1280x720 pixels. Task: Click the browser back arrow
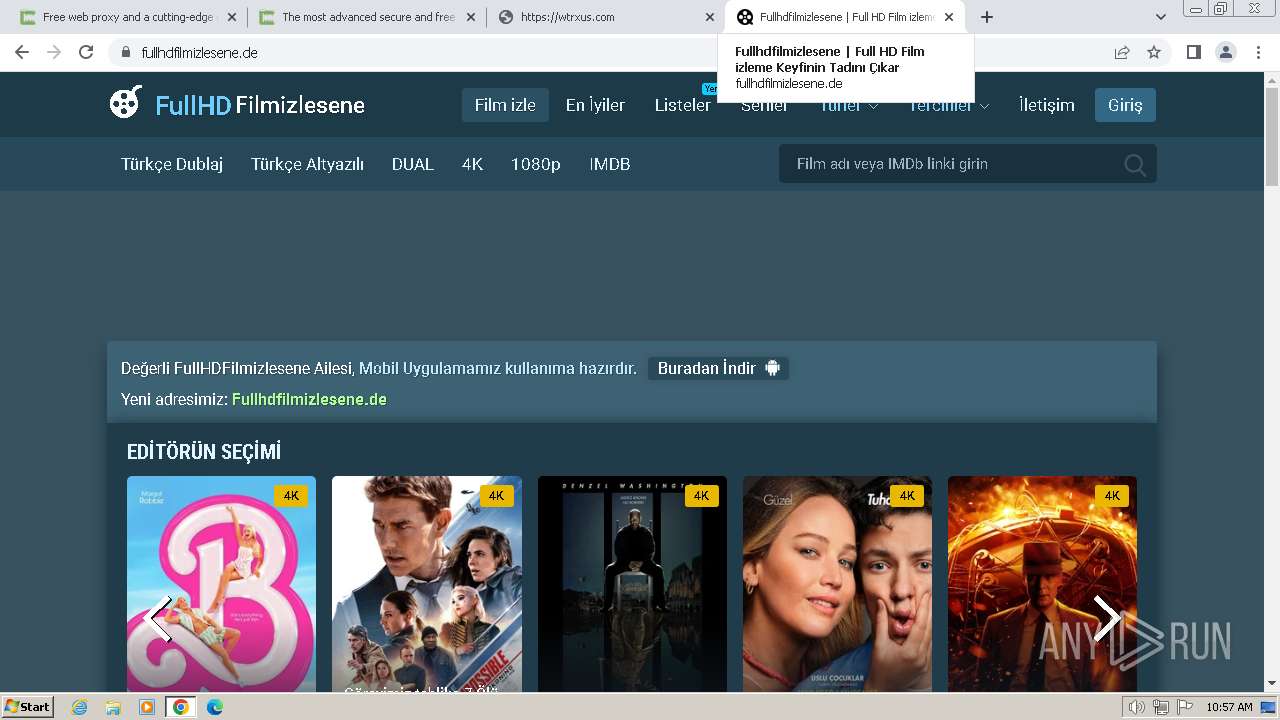22,52
